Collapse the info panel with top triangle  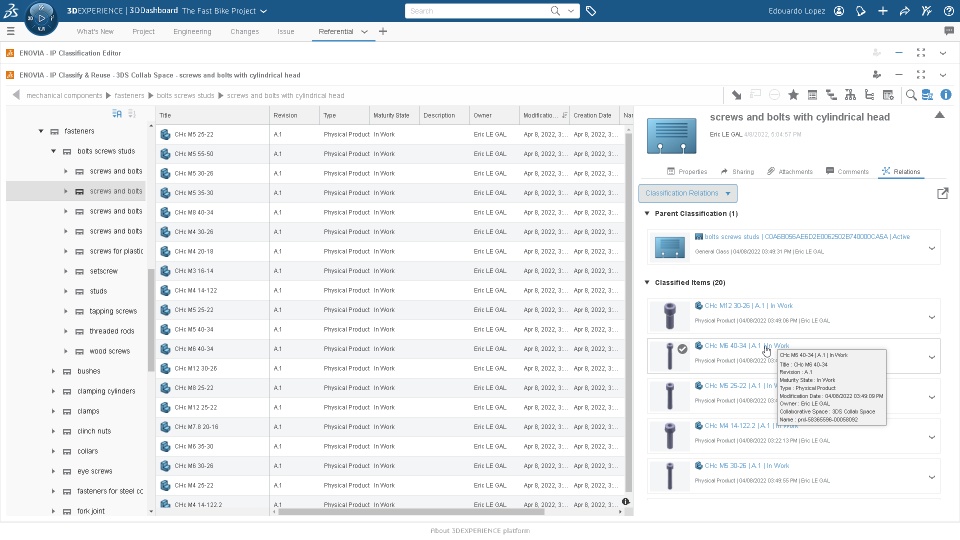tap(939, 115)
